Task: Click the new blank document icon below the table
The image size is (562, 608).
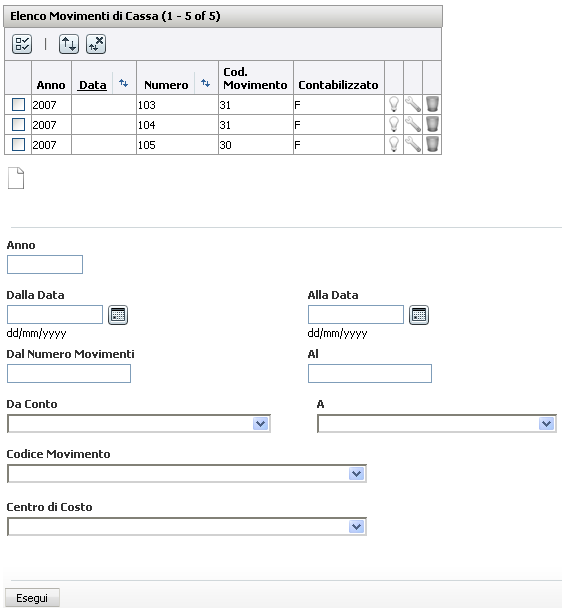Action: click(x=16, y=178)
